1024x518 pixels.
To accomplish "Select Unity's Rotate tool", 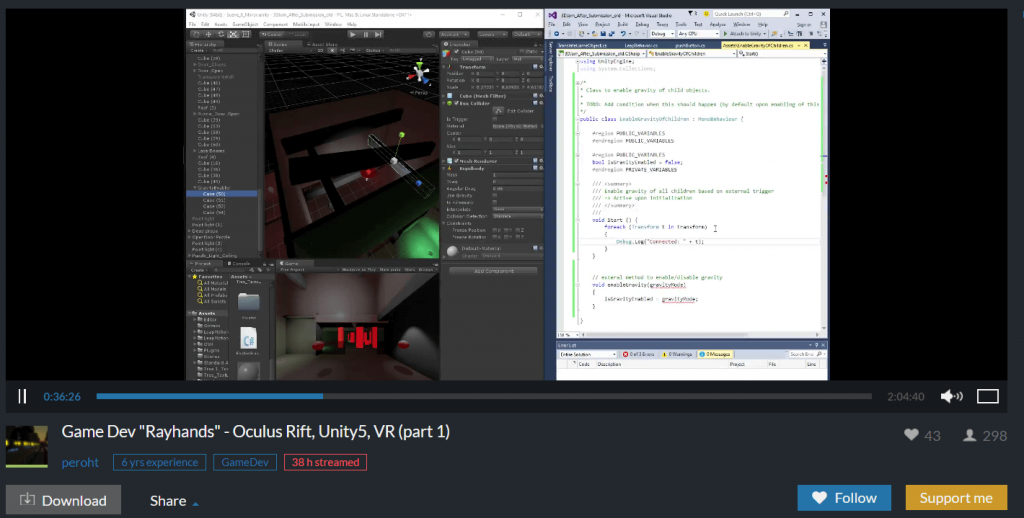I will pos(221,34).
